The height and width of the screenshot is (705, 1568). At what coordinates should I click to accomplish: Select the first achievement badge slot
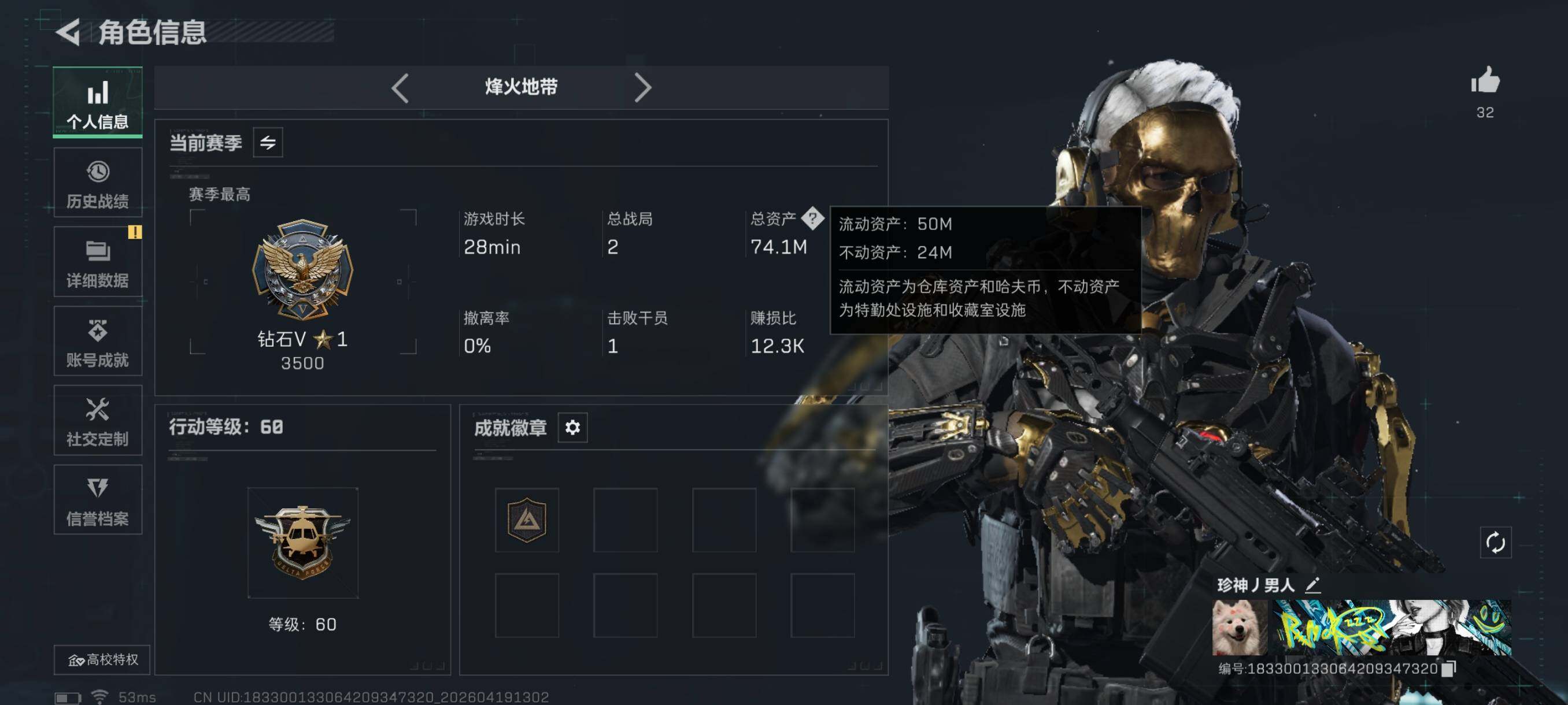[x=527, y=520]
